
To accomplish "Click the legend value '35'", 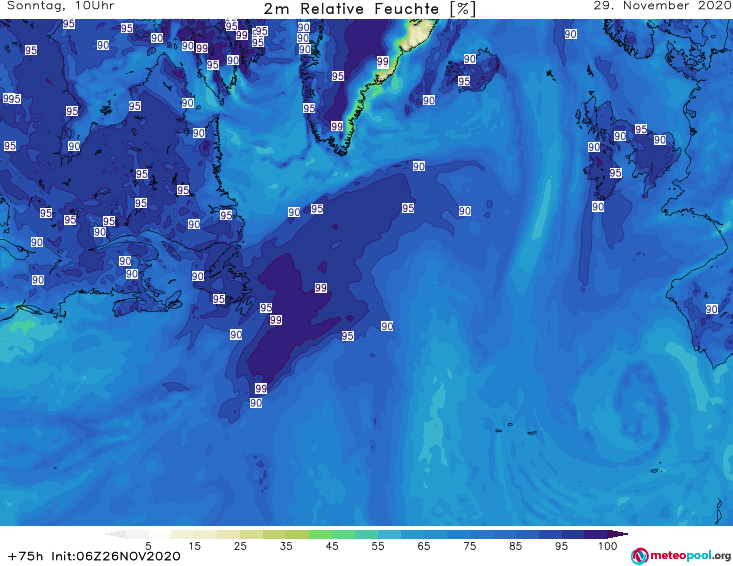I will 286,546.
